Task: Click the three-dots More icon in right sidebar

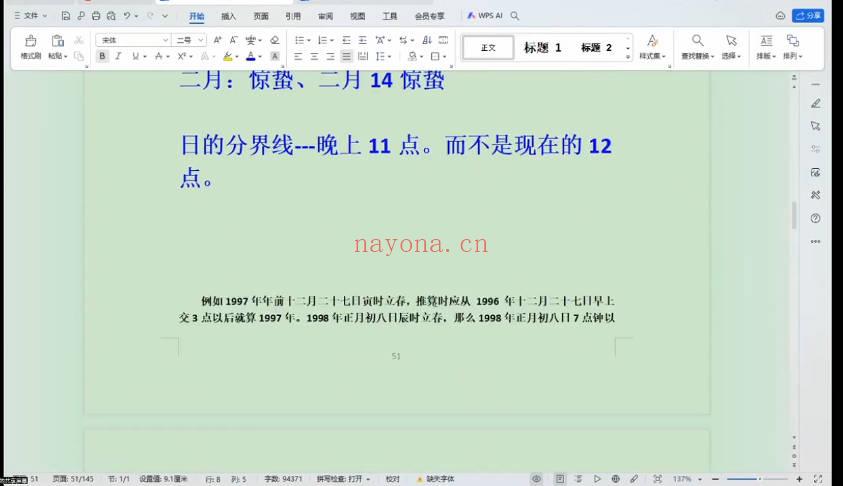Action: point(816,241)
